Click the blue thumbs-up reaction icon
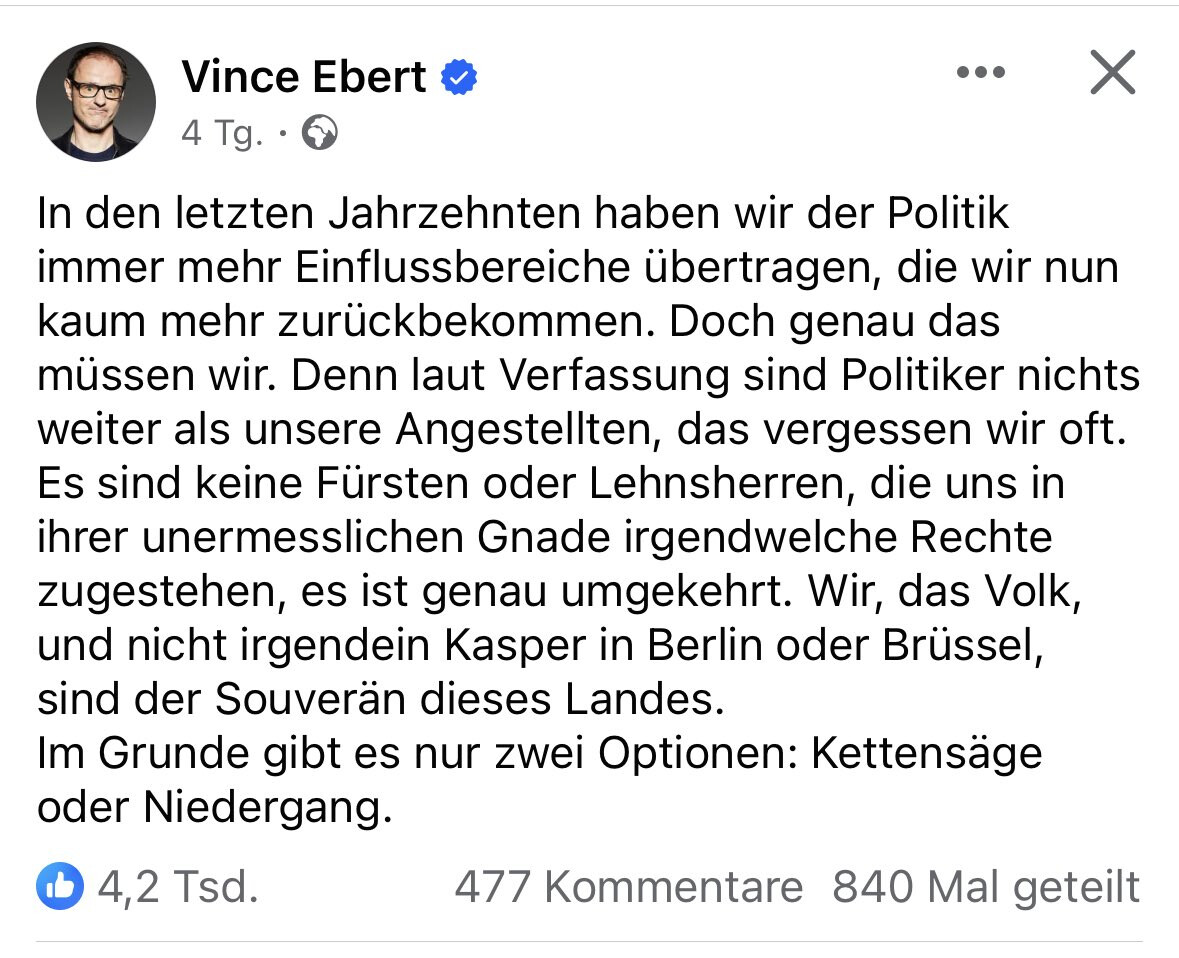 pos(60,886)
